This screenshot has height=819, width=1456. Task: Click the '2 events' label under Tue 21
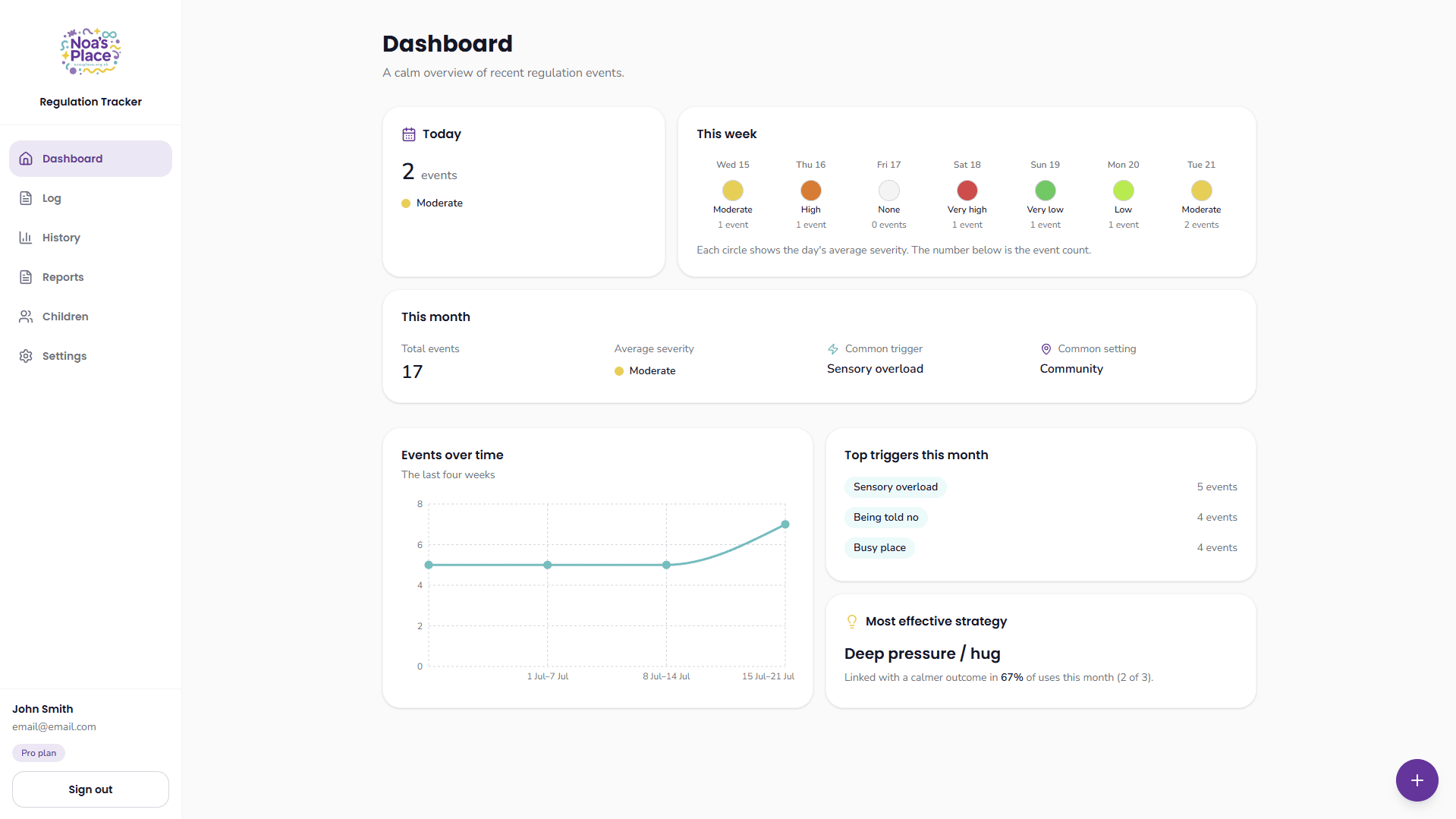pos(1201,225)
